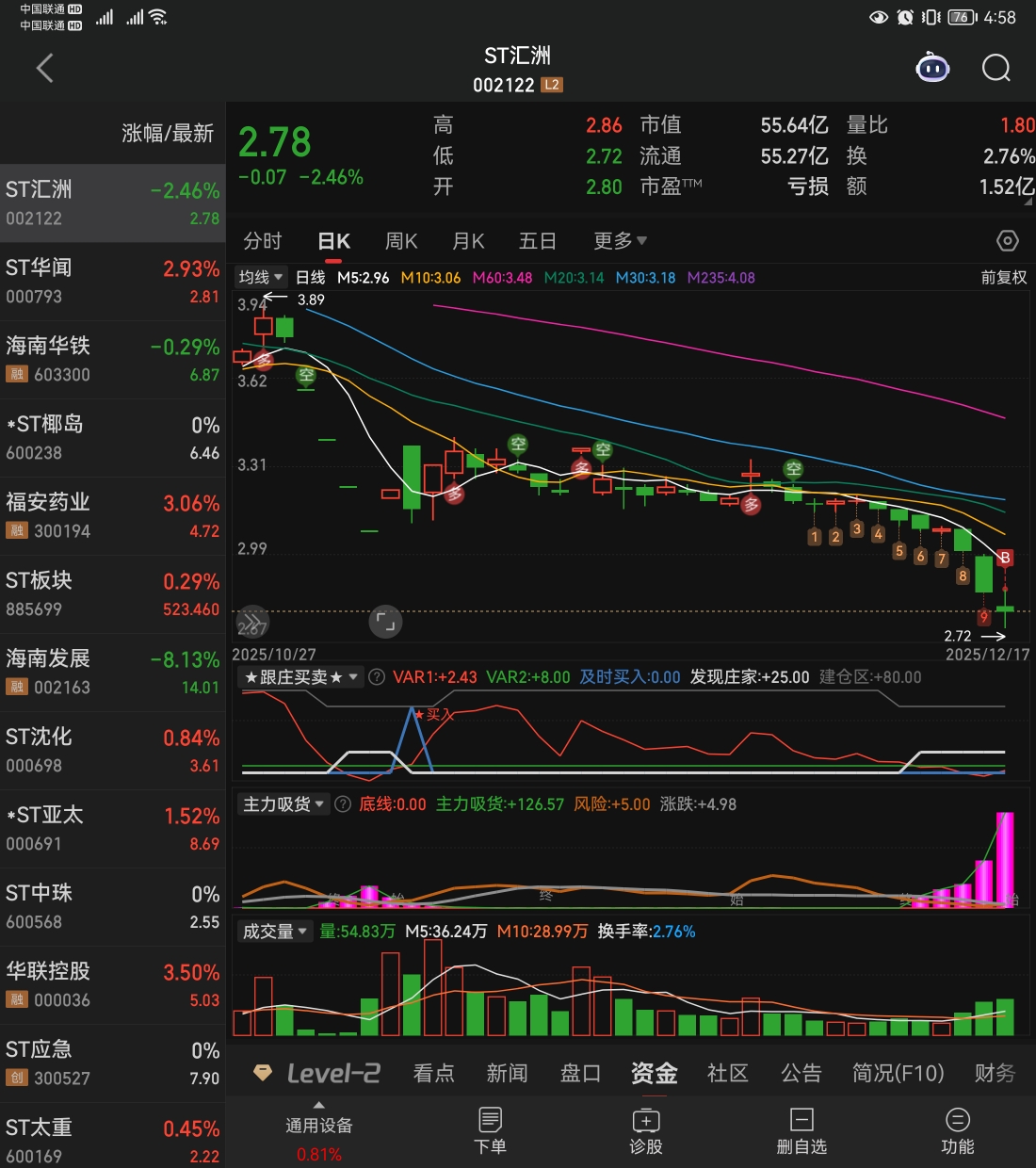
Task: Open help icon beside 主力吸货 indicator
Action: click(343, 804)
